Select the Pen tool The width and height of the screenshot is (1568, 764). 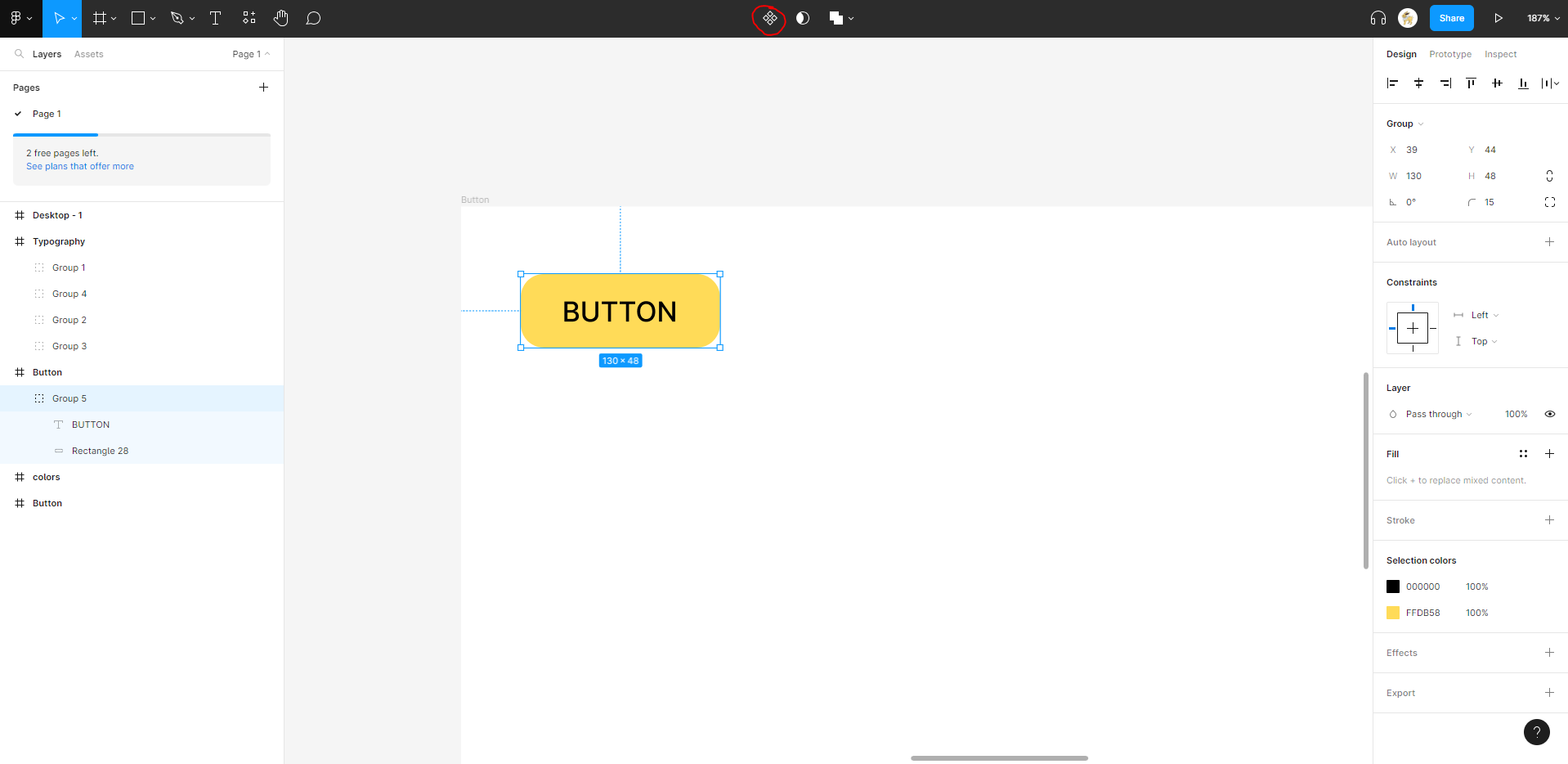tap(177, 18)
